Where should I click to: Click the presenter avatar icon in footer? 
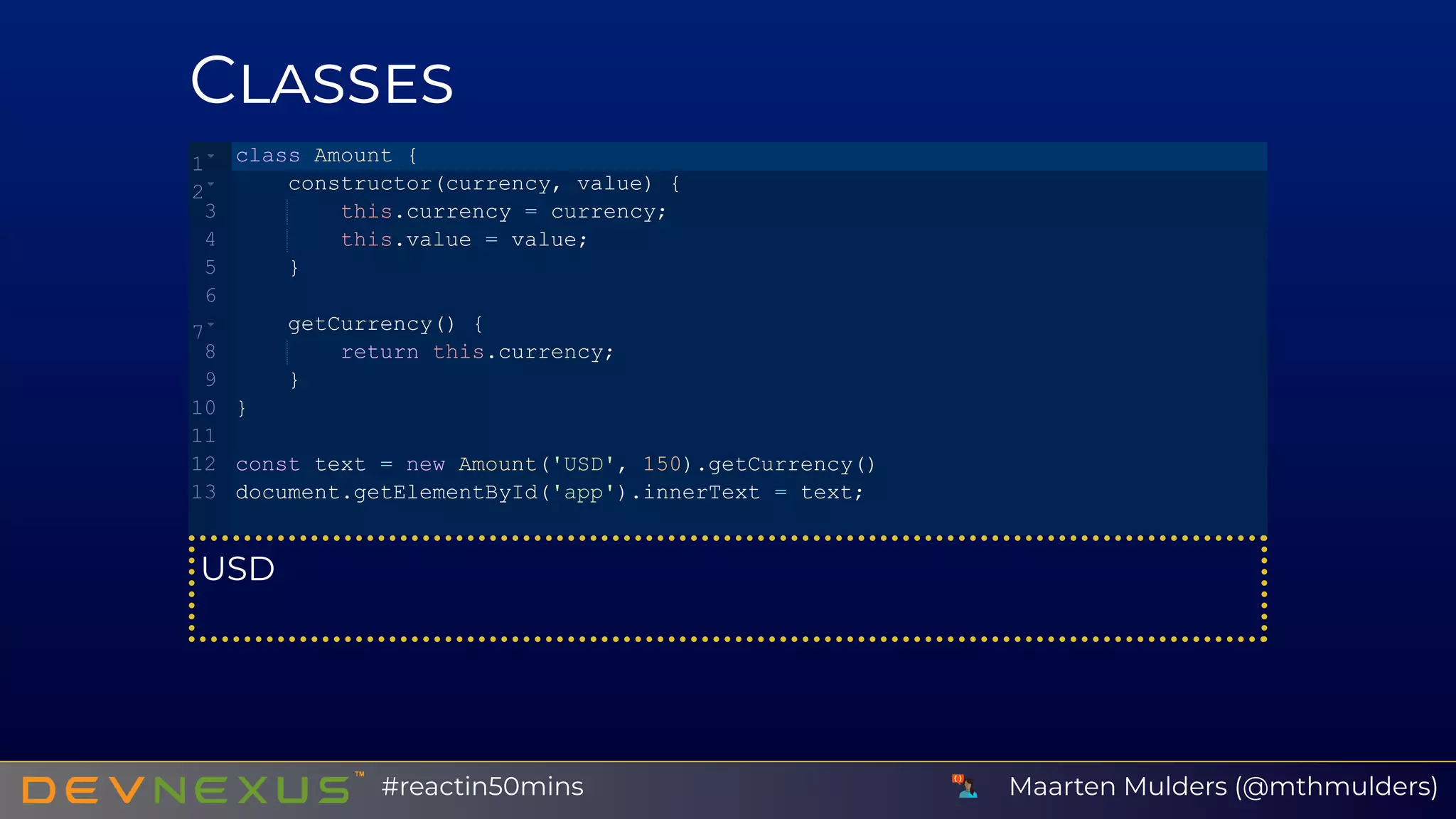tap(965, 786)
